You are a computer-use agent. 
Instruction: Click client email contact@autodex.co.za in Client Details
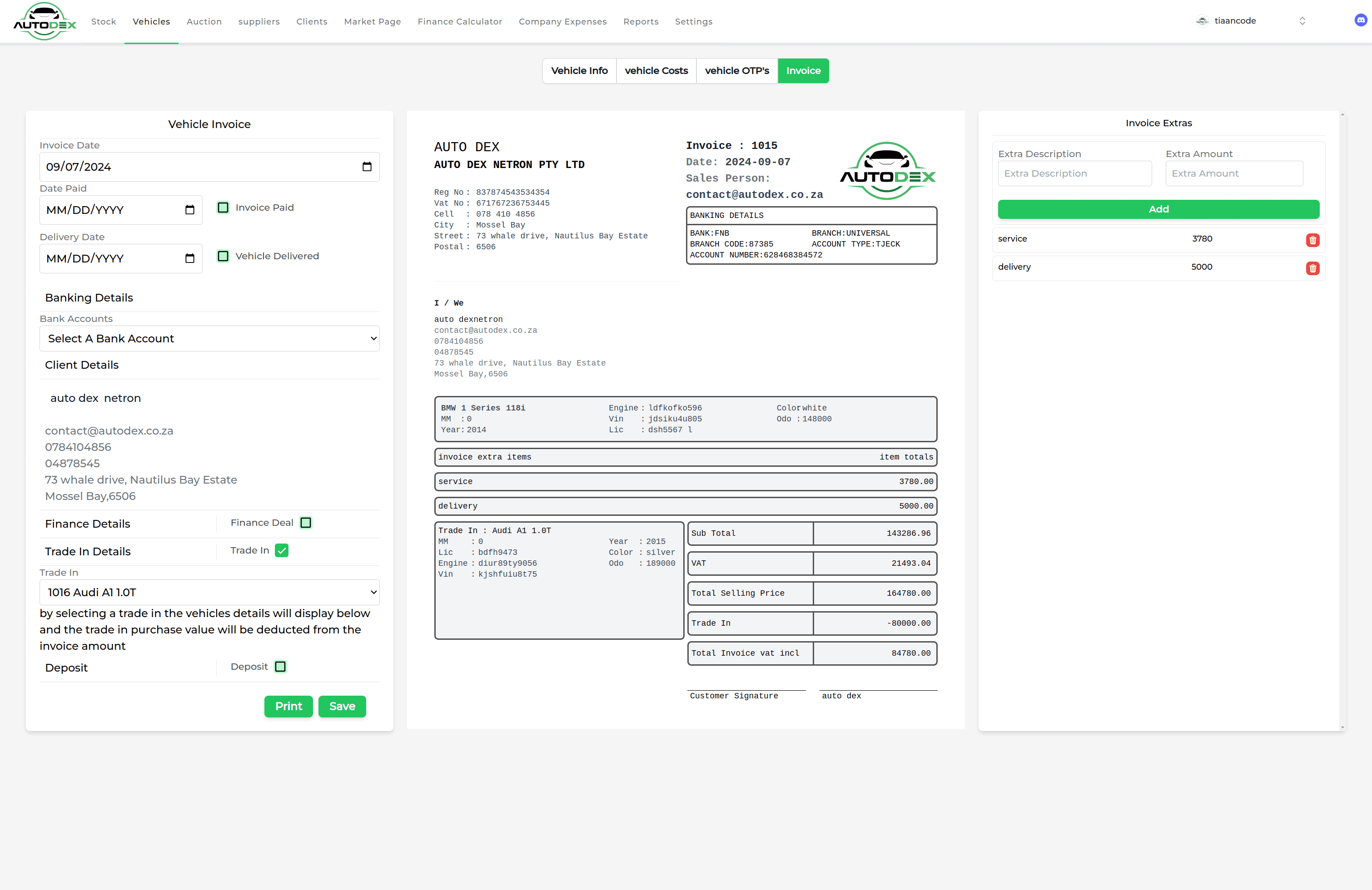tap(109, 431)
